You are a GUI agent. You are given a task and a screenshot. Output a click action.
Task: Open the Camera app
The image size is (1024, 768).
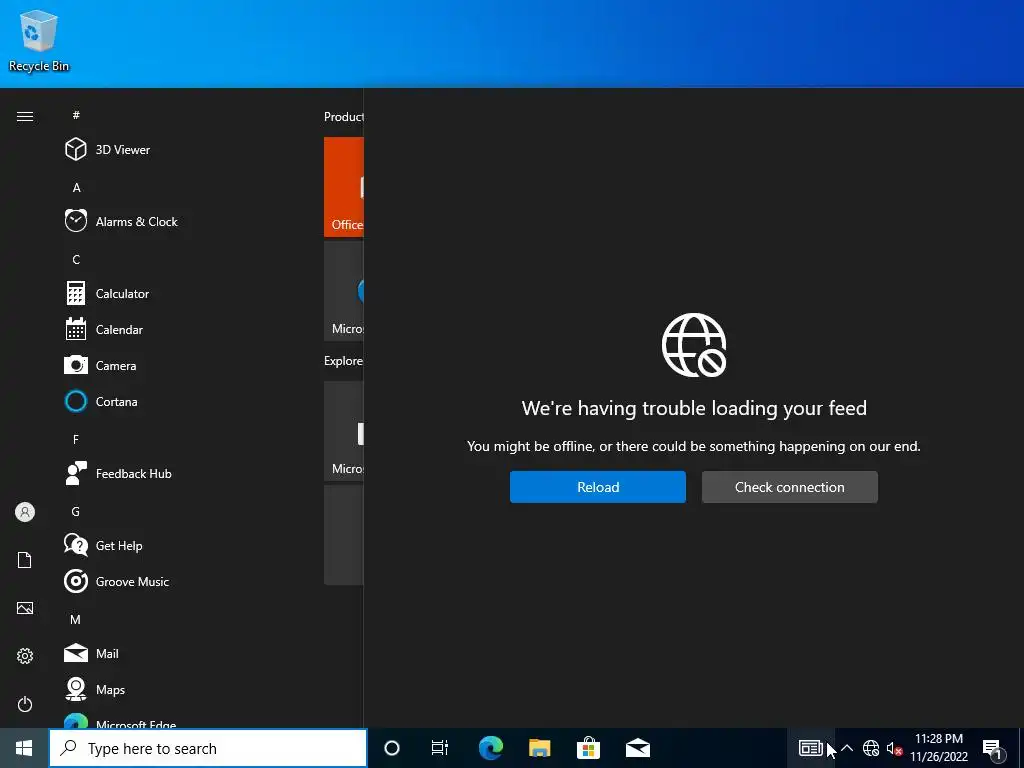100,365
